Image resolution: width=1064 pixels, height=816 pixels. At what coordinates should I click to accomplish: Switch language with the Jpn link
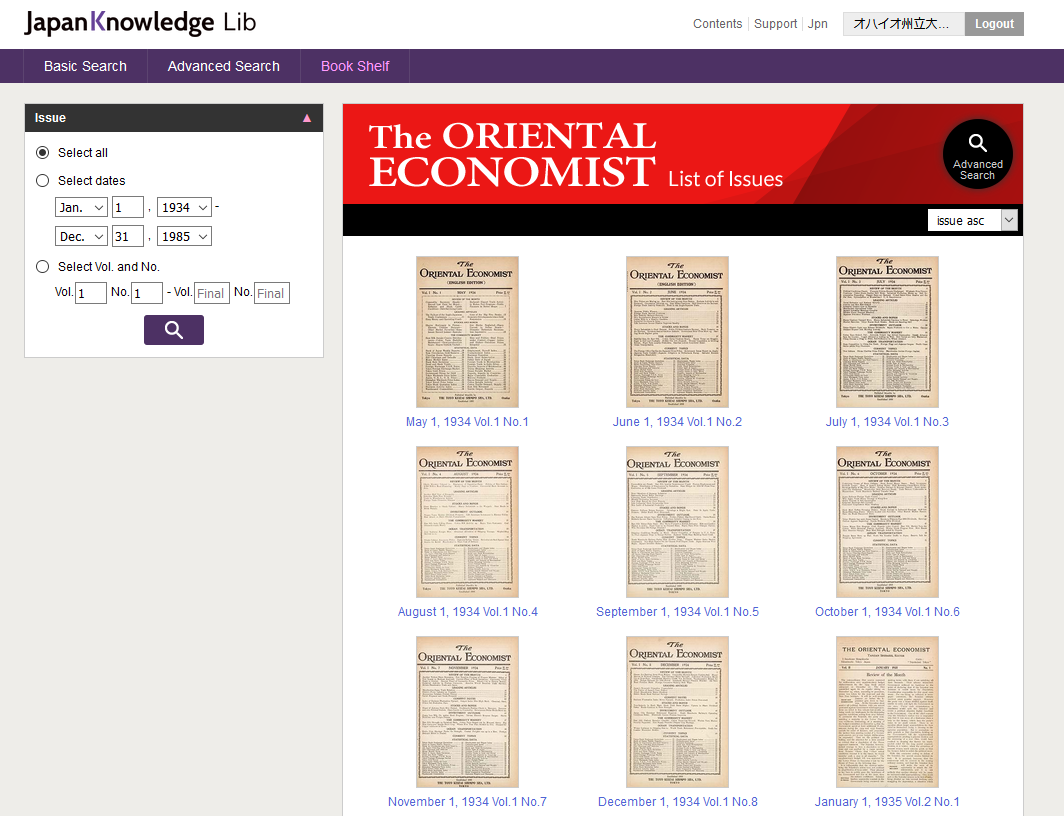(818, 24)
